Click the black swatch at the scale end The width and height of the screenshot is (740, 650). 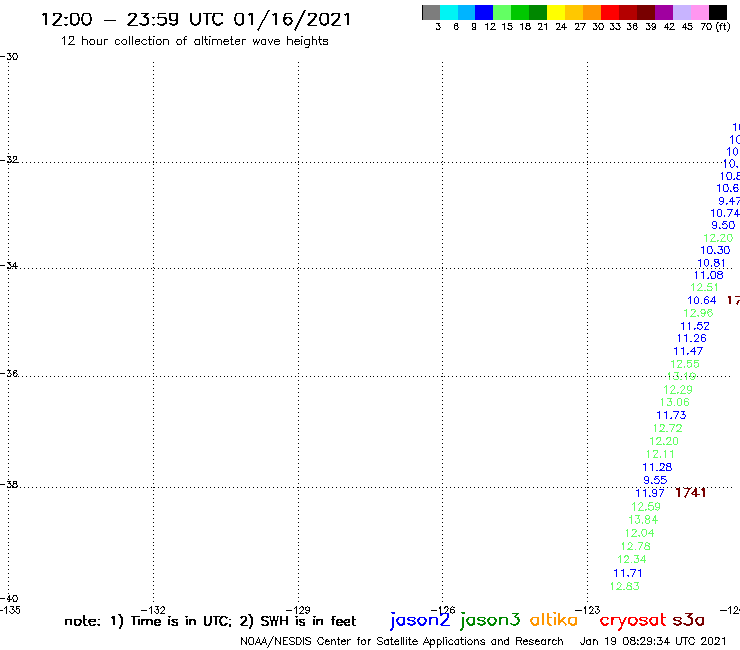717,12
